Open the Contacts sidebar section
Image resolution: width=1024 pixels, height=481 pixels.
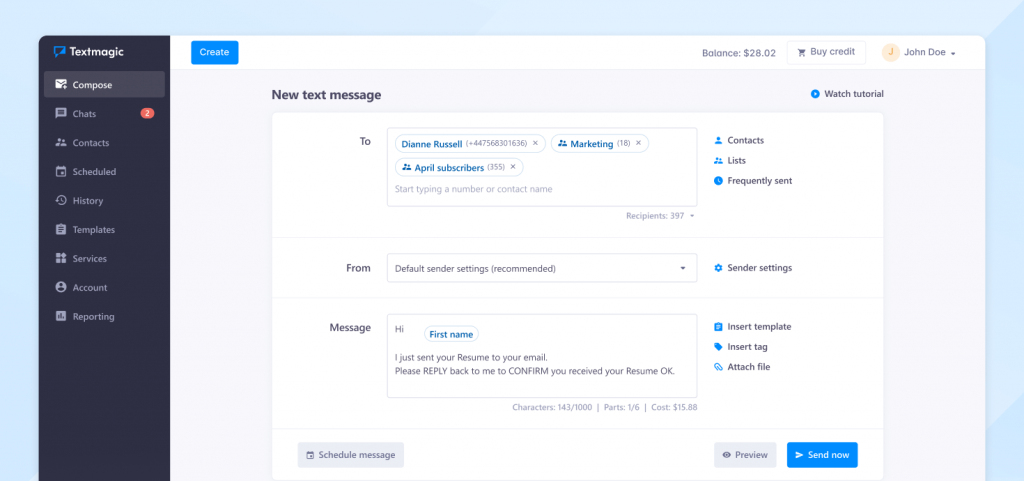tap(90, 143)
